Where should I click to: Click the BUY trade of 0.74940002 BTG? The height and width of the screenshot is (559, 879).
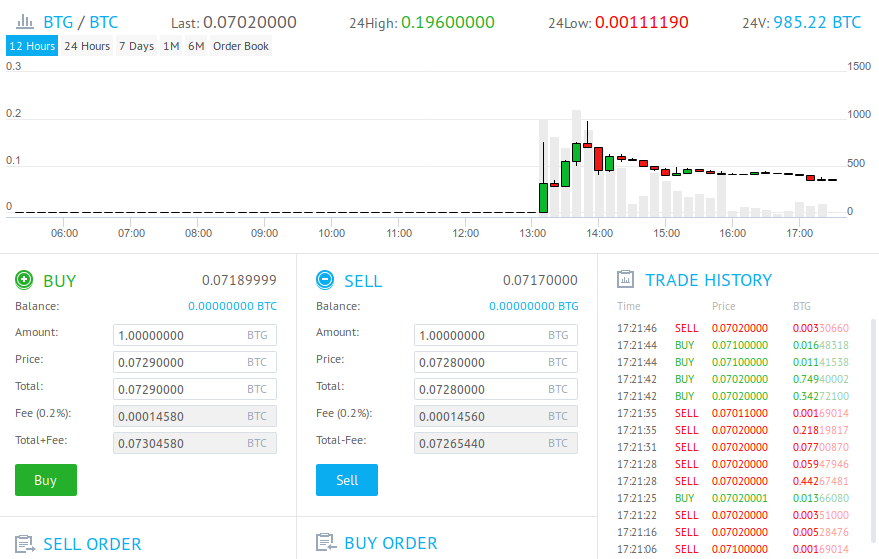point(733,379)
